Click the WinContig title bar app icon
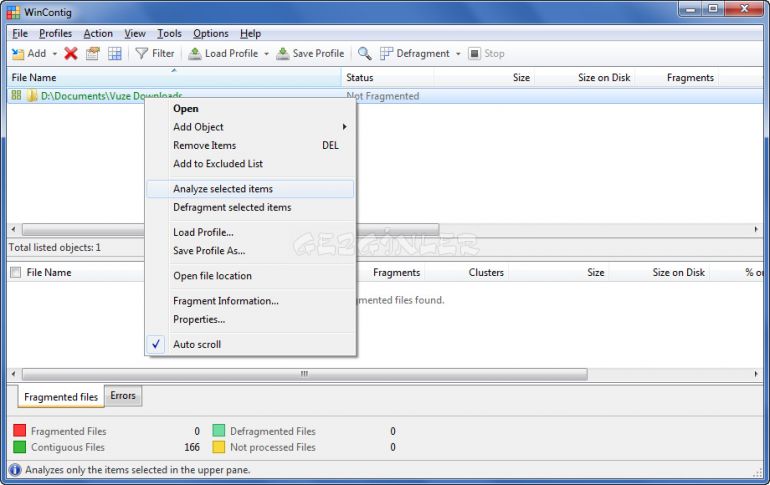This screenshot has height=485, width=770. point(13,12)
